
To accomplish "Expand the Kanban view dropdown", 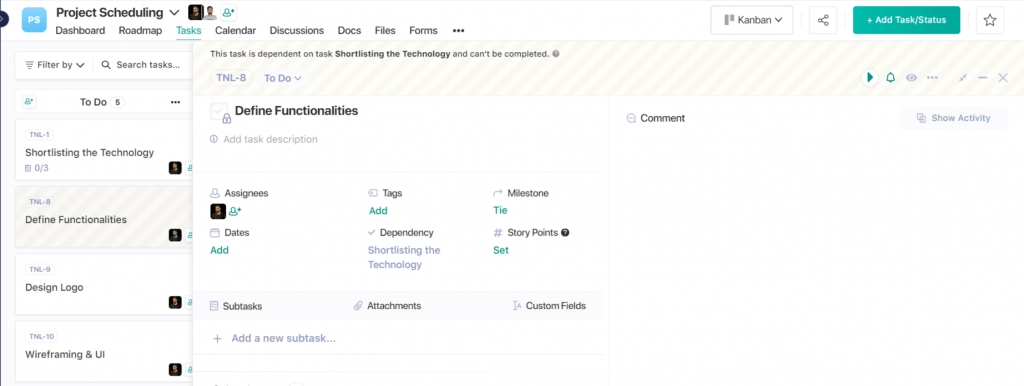I will click(752, 20).
